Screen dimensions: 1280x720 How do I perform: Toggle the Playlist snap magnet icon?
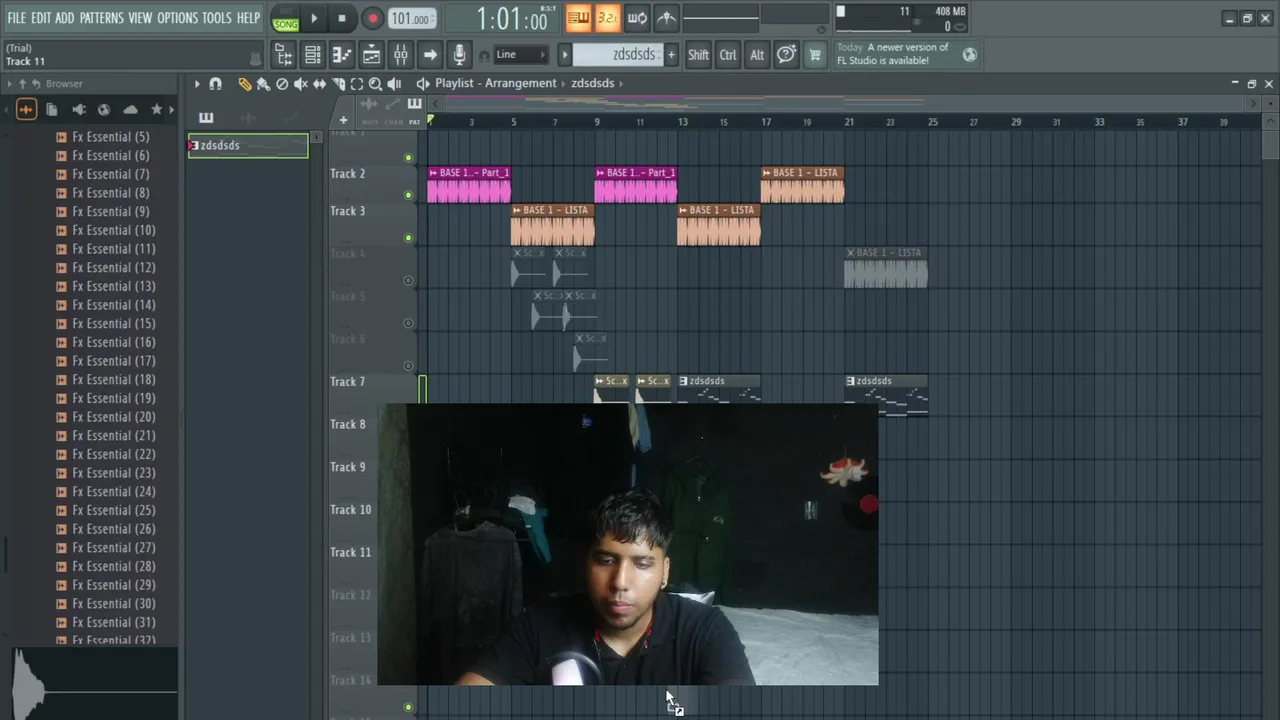[215, 84]
